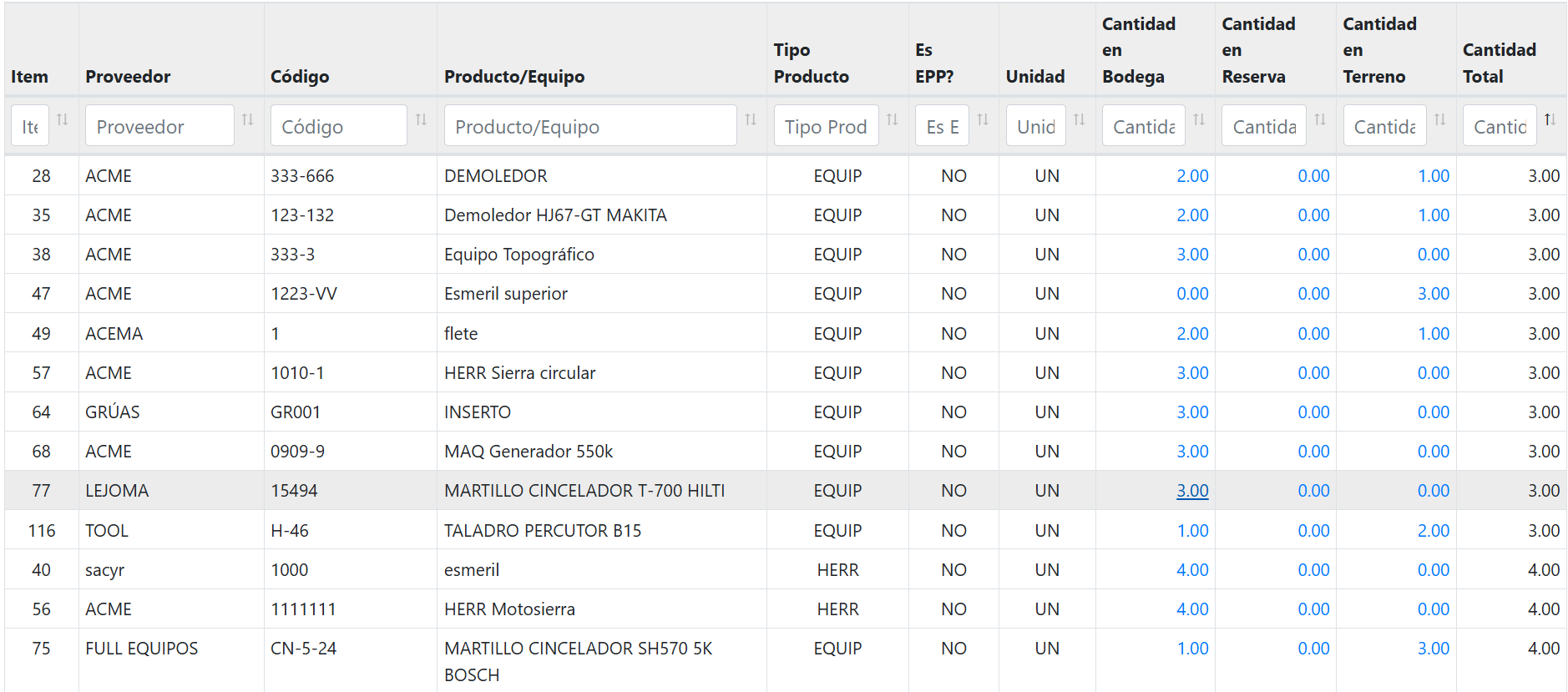Focus the Cantidad en Bodega filter field
This screenshot has width=1568, height=692.
coord(1144,126)
